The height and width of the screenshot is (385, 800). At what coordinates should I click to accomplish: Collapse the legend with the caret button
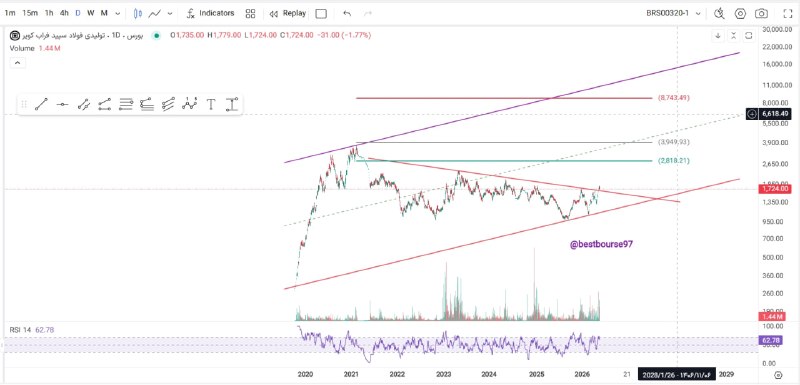pyautogui.click(x=17, y=63)
